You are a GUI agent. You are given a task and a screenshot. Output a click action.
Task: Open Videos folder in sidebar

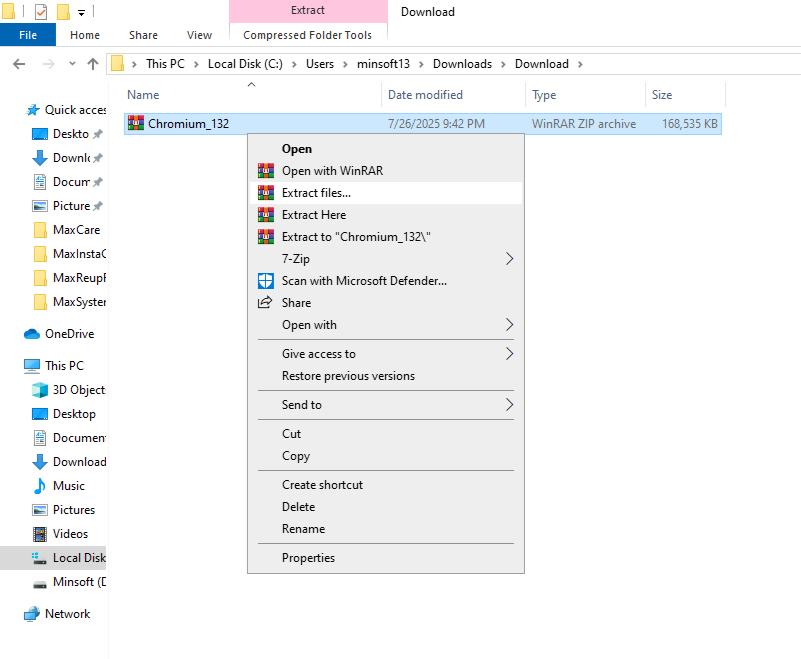[61, 534]
